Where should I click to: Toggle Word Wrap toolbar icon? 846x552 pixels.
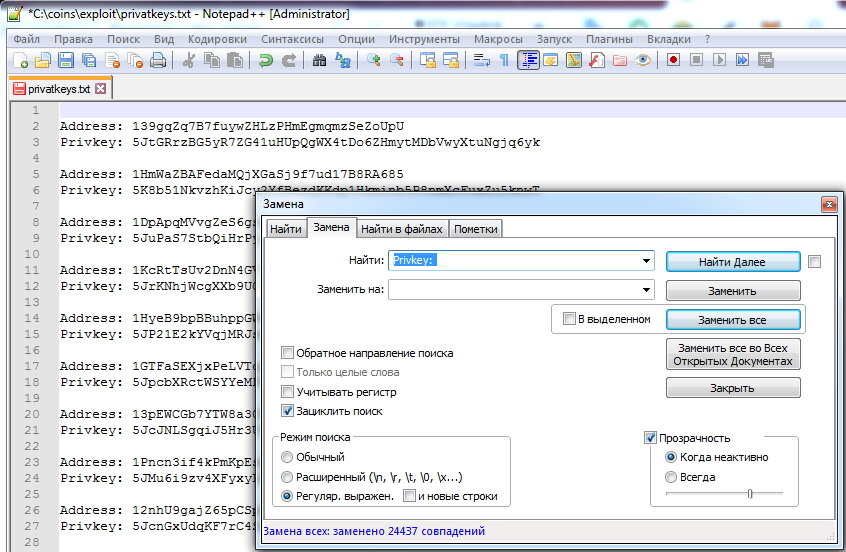pos(481,60)
